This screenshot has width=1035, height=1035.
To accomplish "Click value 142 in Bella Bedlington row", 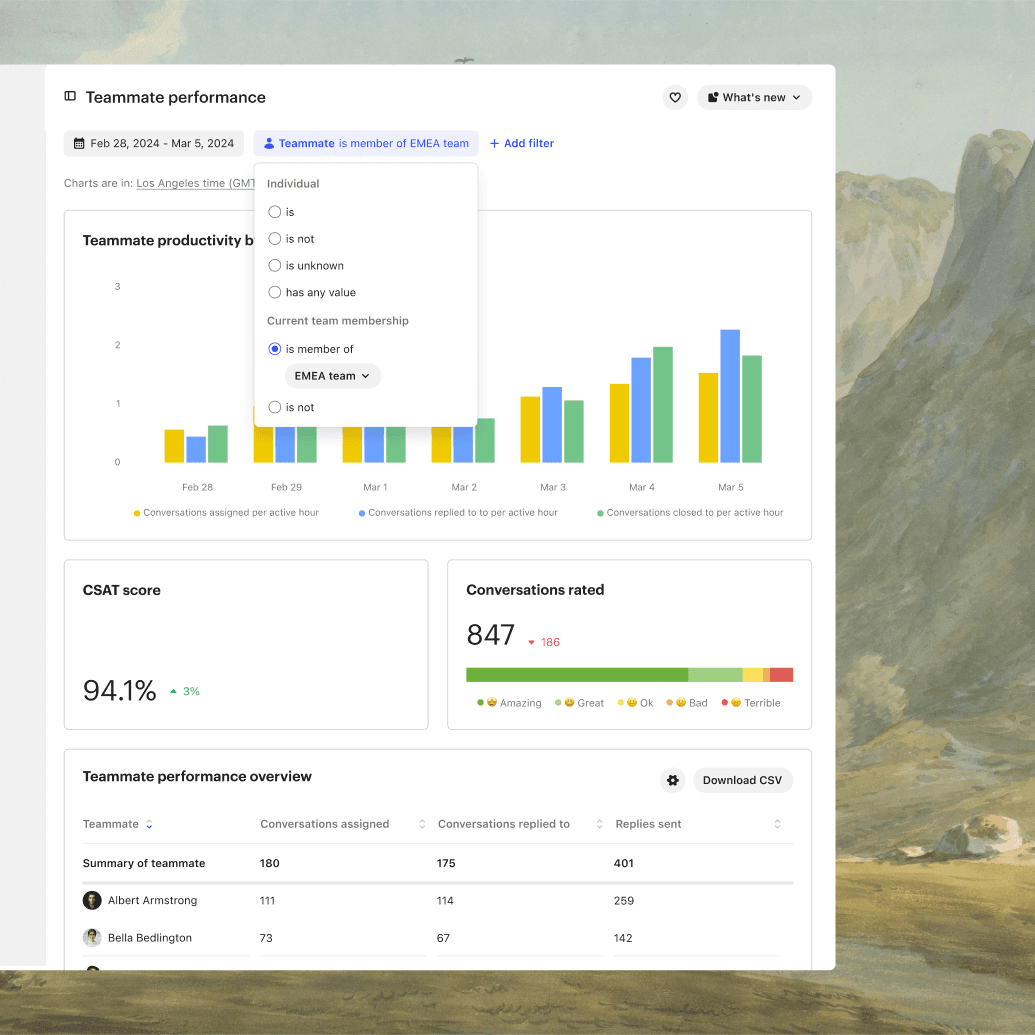I will [623, 938].
